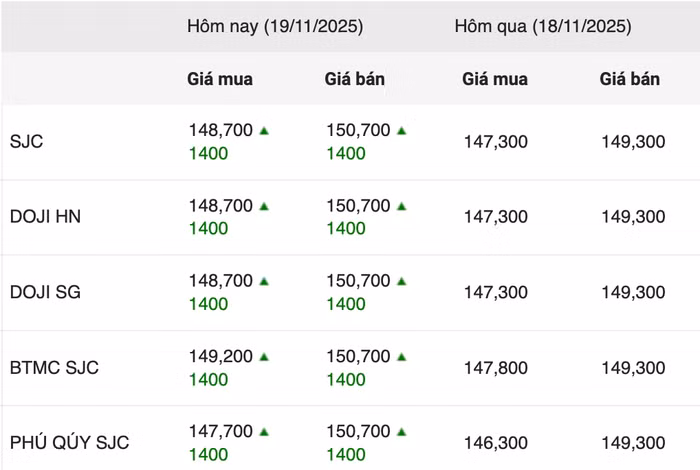Click the green arrow beside DOJI SG buy price
This screenshot has width=700, height=470.
(x=264, y=281)
